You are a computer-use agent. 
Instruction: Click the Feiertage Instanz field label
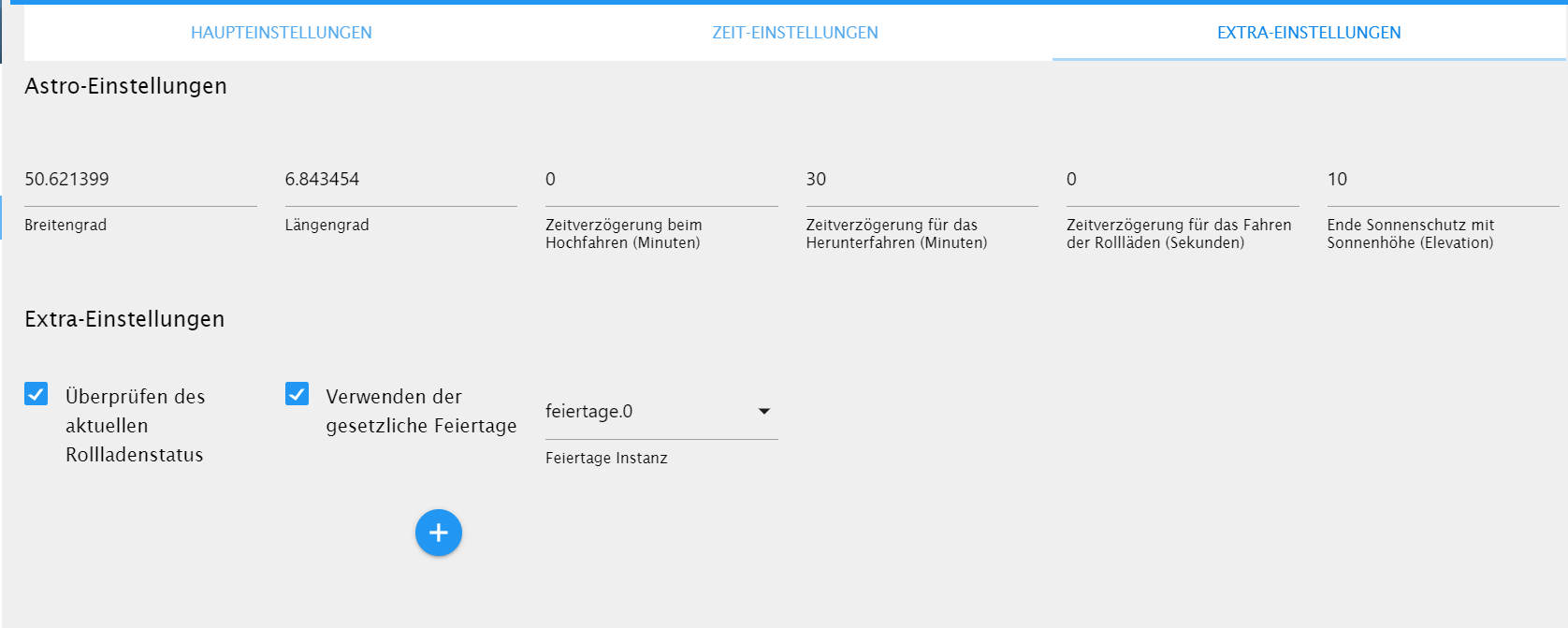tap(606, 458)
